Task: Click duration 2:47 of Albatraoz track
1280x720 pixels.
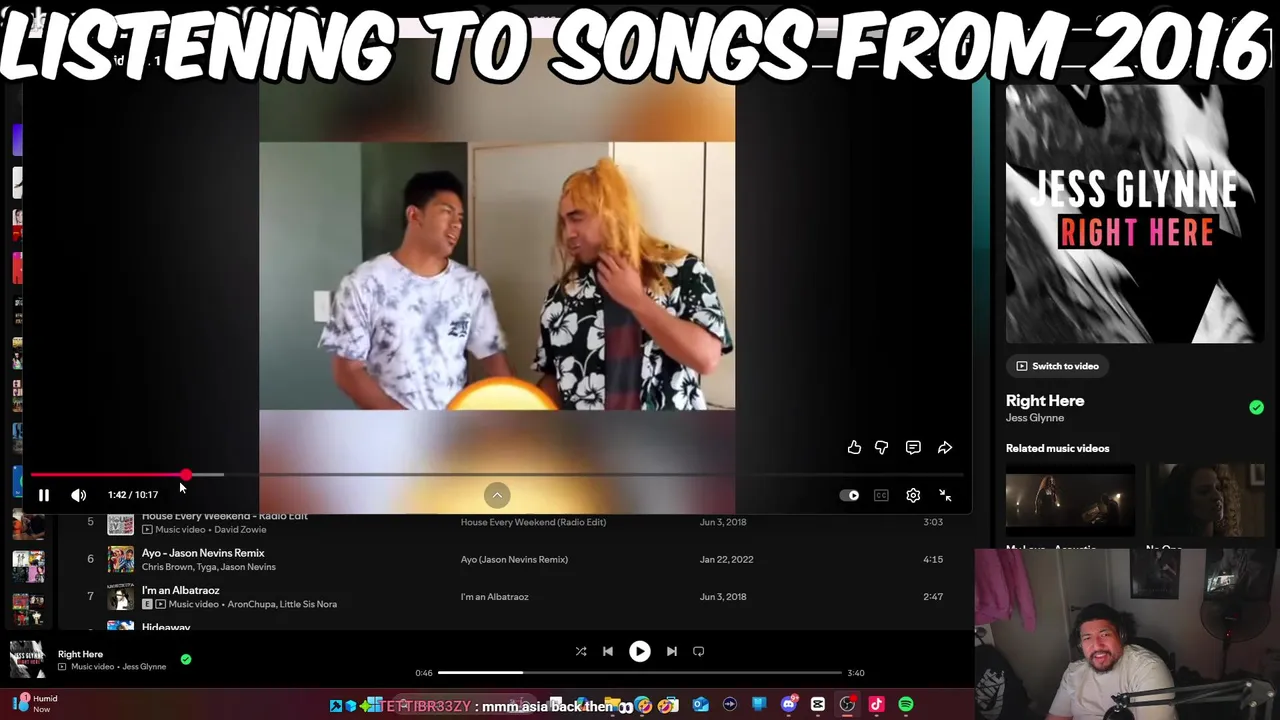Action: coord(933,597)
